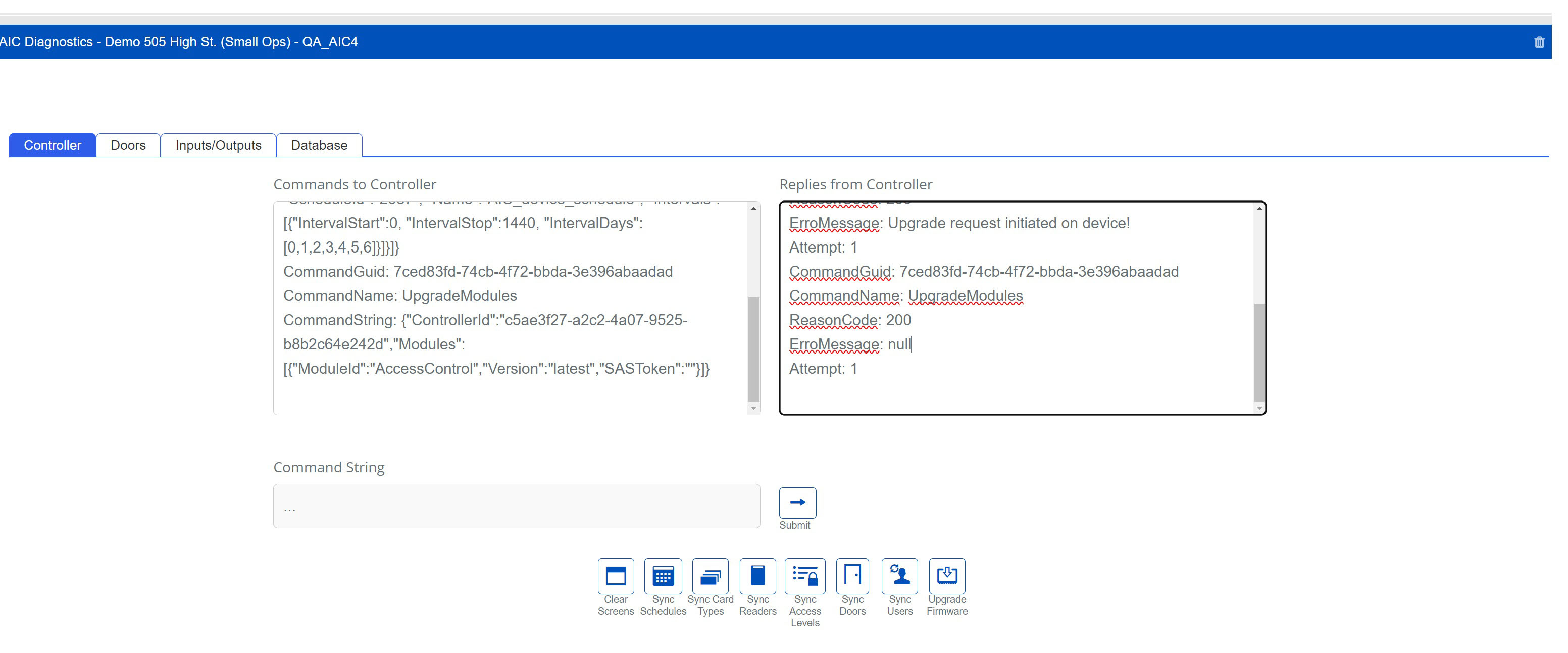Click the Sync Doors icon
Image resolution: width=1568 pixels, height=653 pixels.
(852, 575)
